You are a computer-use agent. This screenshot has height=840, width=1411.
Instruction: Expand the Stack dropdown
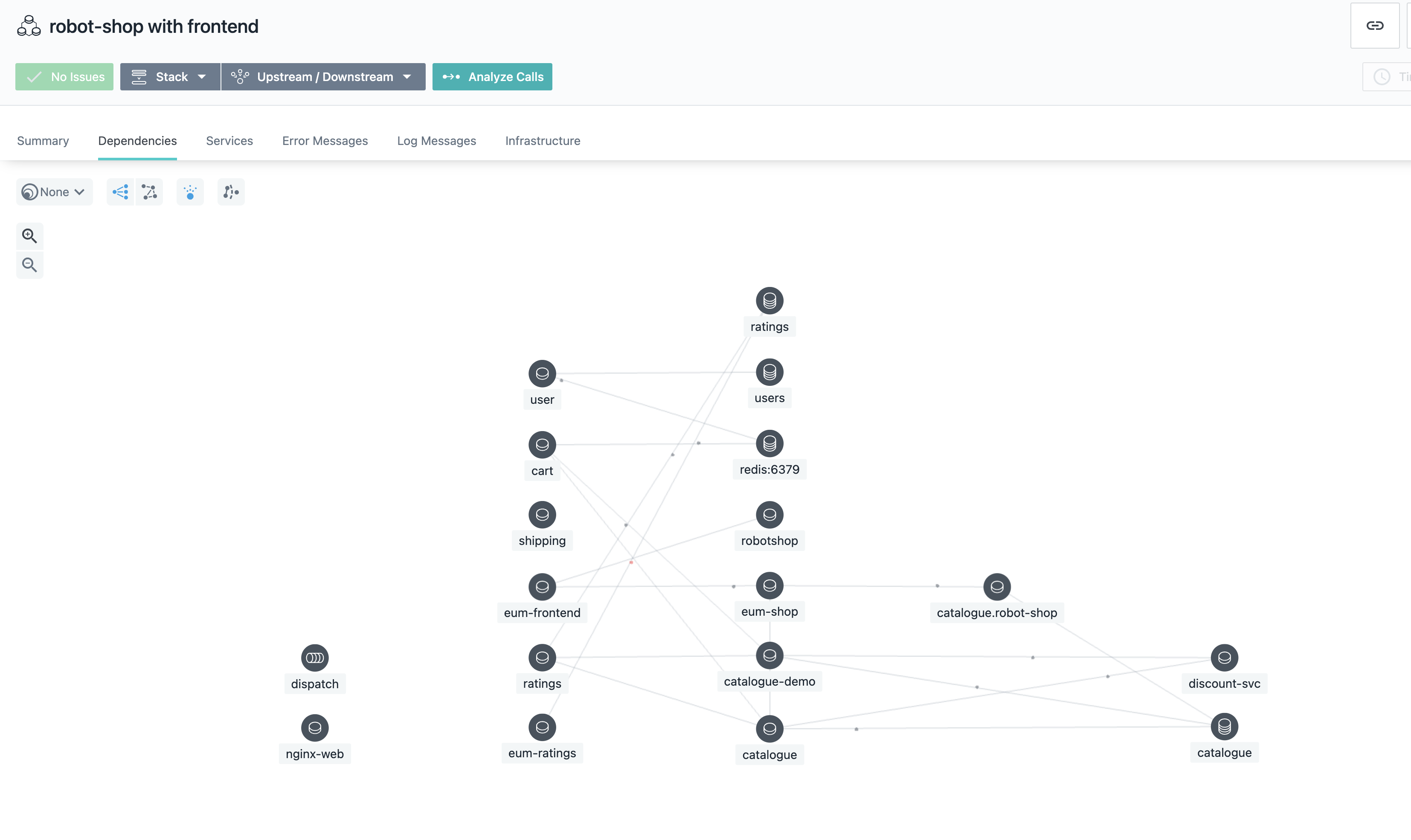(x=170, y=76)
